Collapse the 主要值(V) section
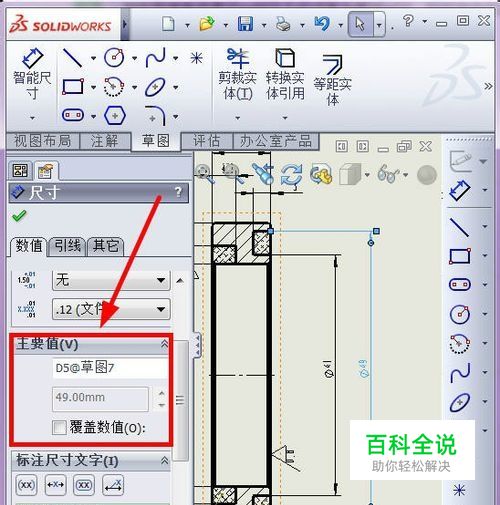The image size is (500, 505). (164, 344)
